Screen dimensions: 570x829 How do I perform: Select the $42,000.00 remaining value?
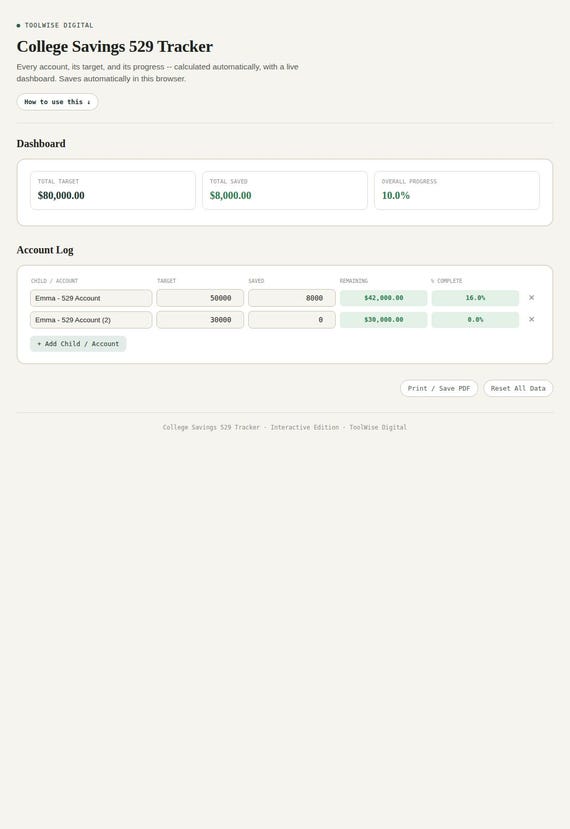(383, 298)
